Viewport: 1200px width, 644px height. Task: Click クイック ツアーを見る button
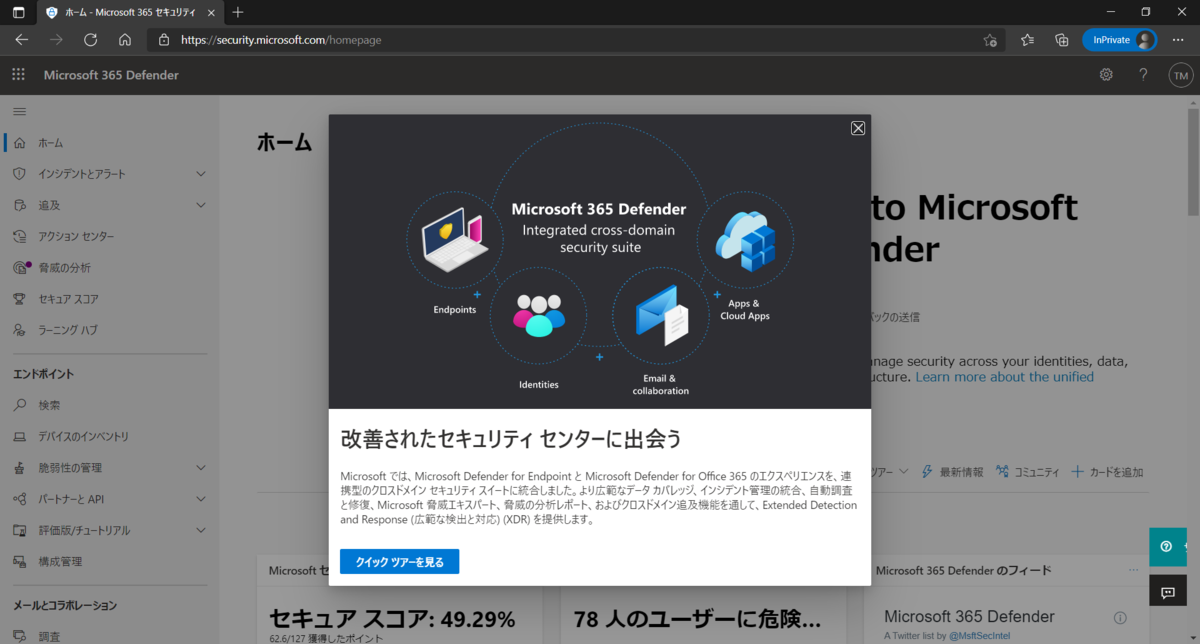399,562
